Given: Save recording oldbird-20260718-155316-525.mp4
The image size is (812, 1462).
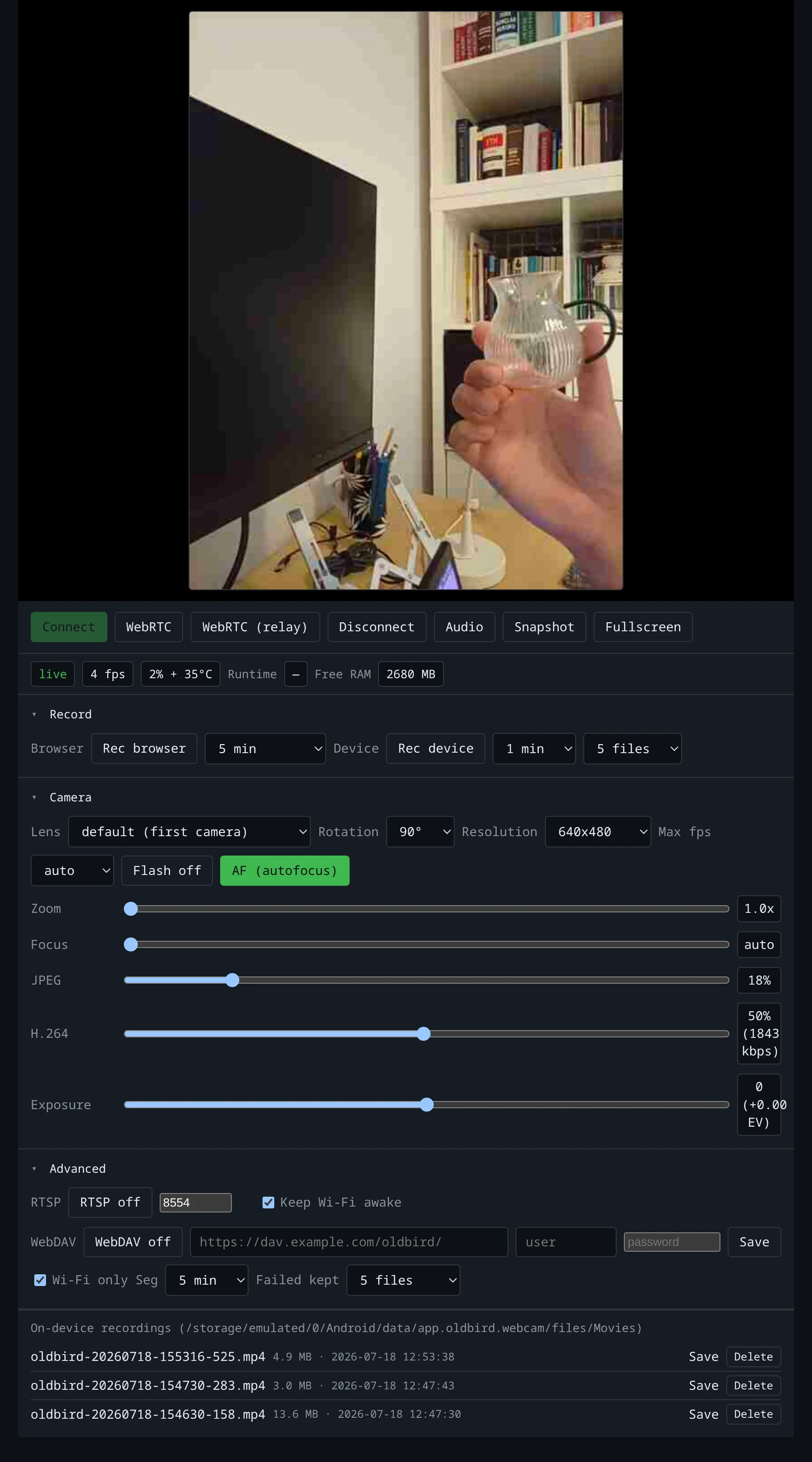Looking at the screenshot, I should pos(704,1356).
